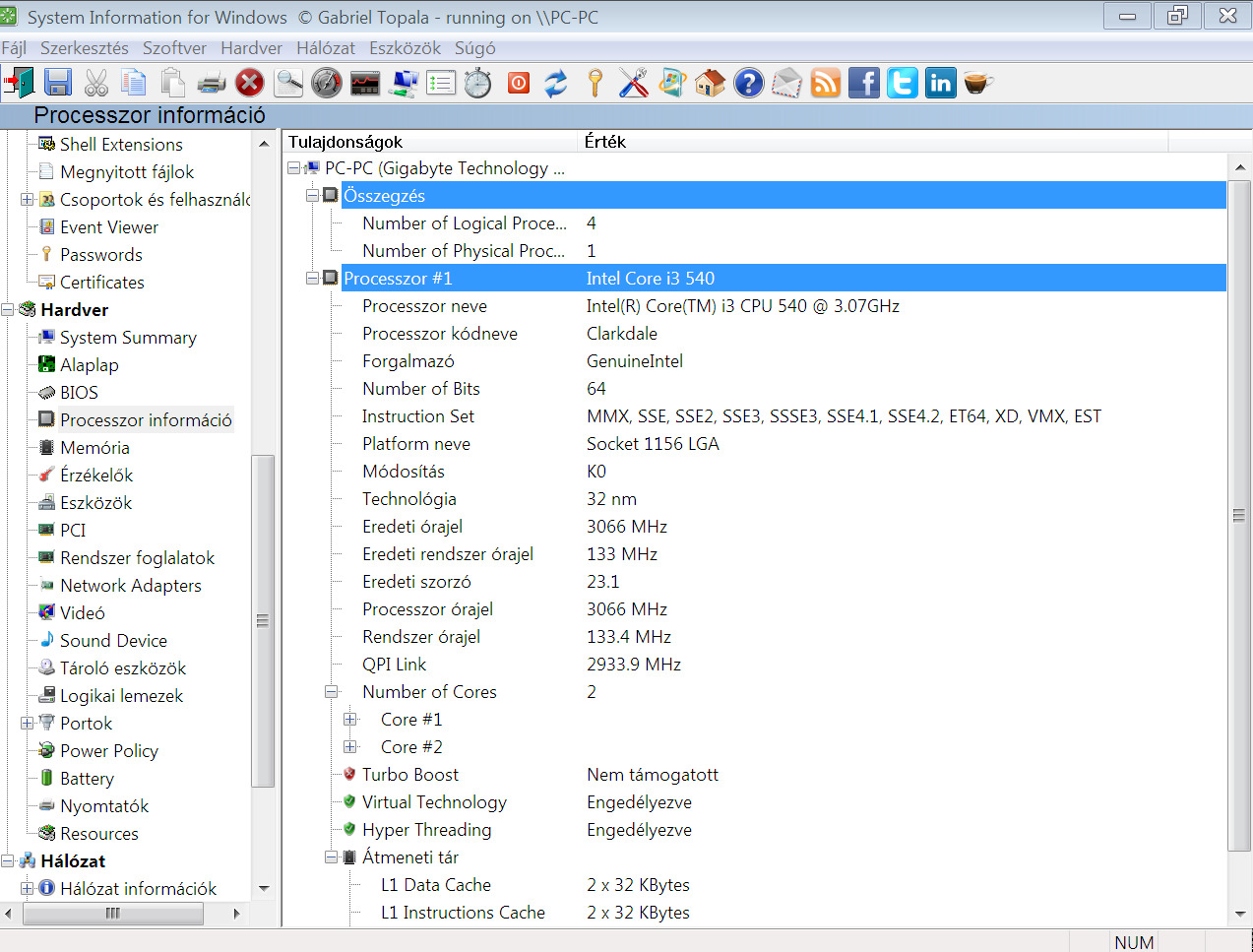The width and height of the screenshot is (1253, 952).
Task: Click the golden key icon in toolbar
Action: (595, 84)
